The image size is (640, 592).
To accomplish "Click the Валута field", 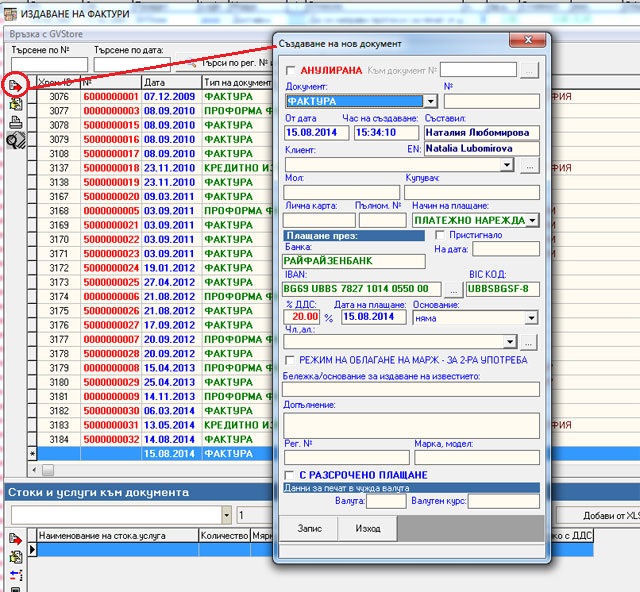I will [x=386, y=501].
